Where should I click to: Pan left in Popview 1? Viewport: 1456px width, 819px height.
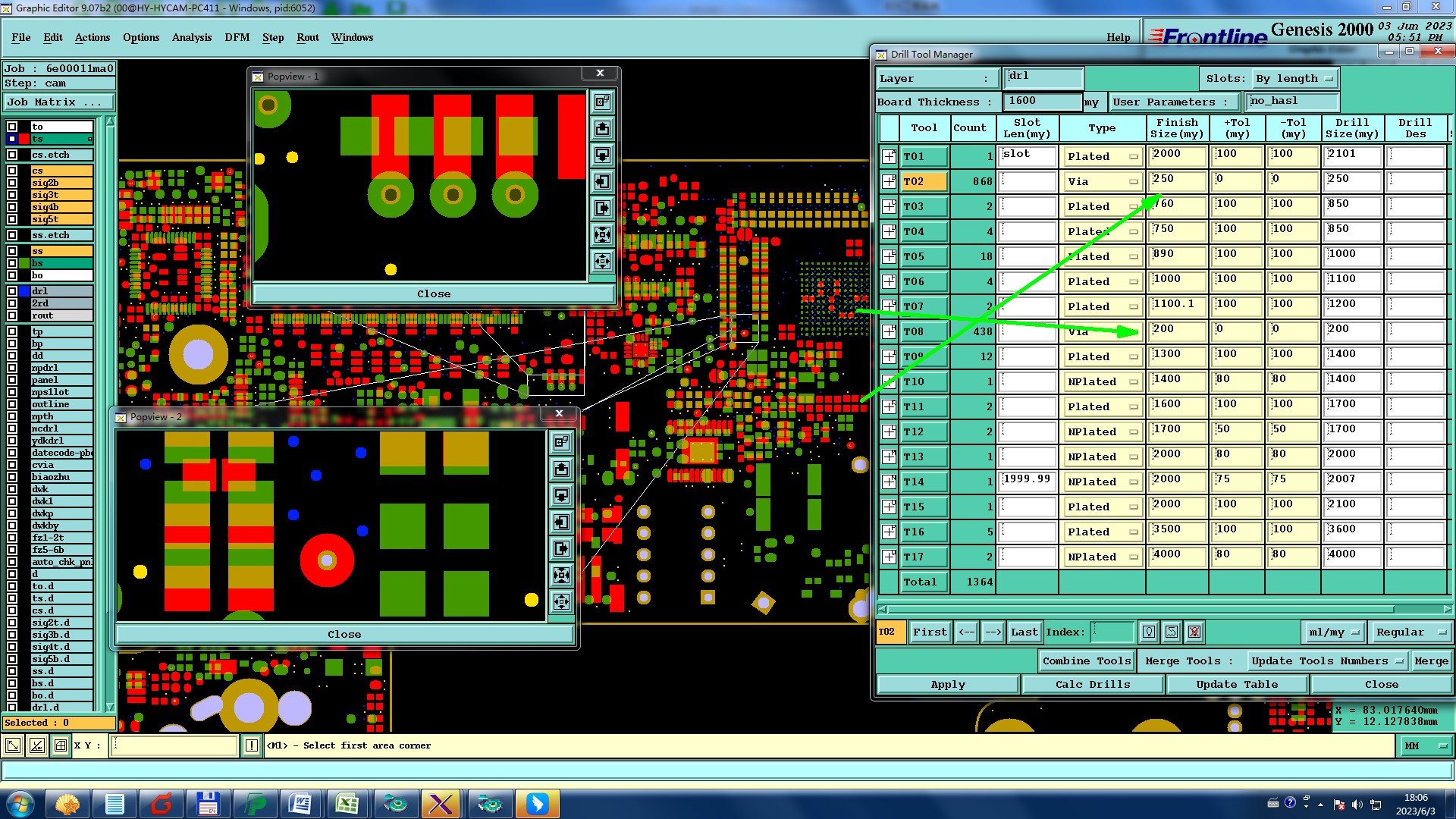point(602,182)
